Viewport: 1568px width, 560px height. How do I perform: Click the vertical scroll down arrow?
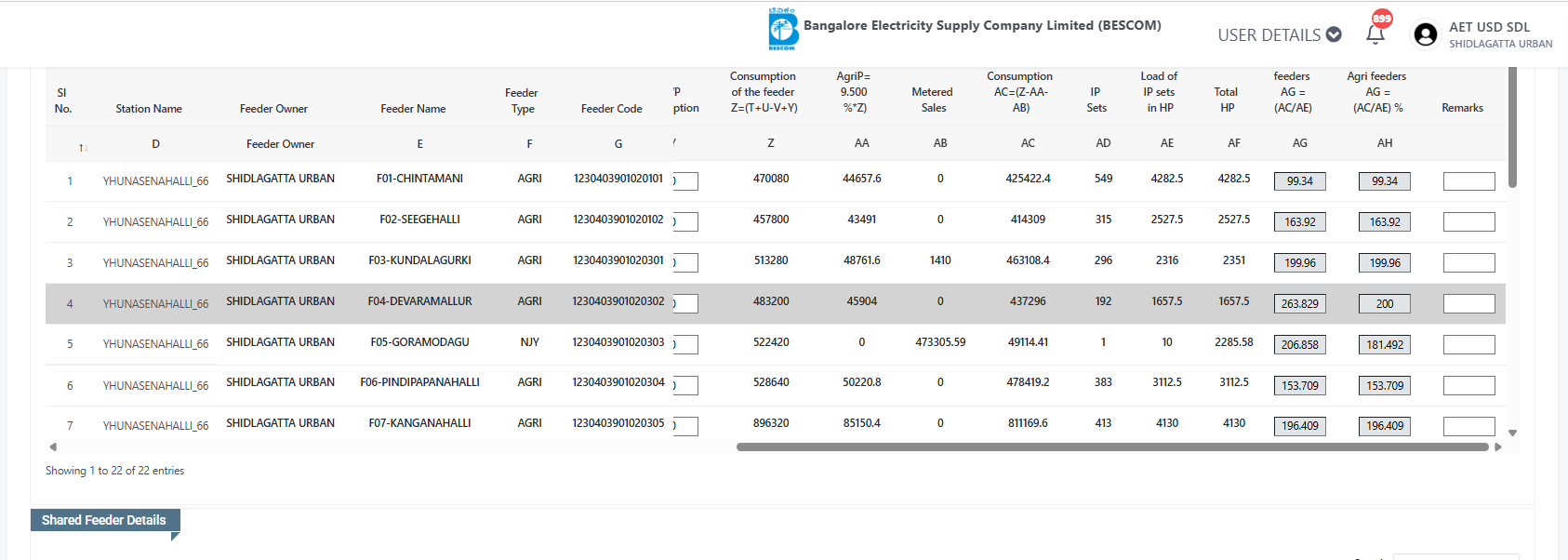[1512, 433]
